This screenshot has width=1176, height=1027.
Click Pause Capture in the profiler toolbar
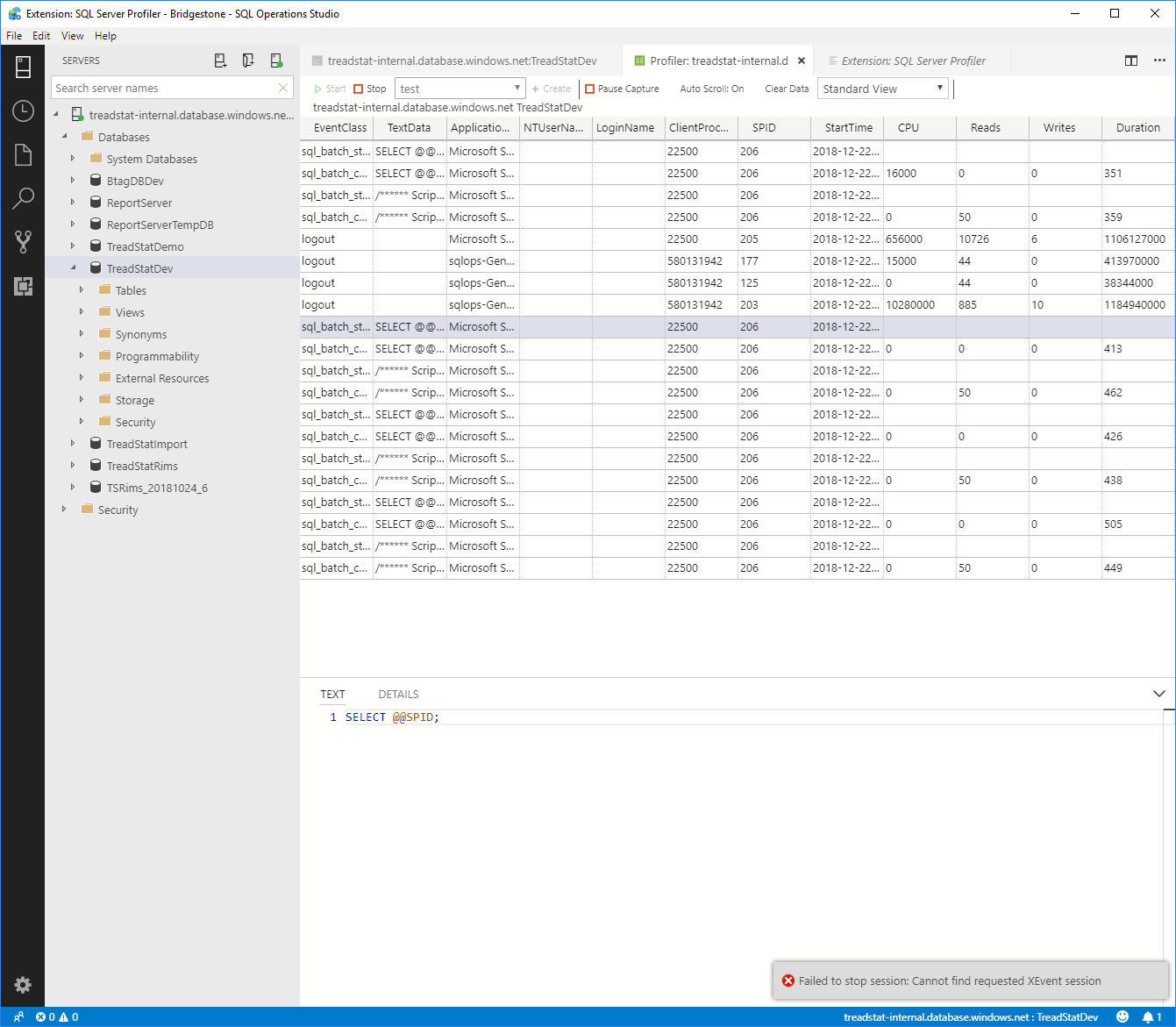pyautogui.click(x=623, y=88)
